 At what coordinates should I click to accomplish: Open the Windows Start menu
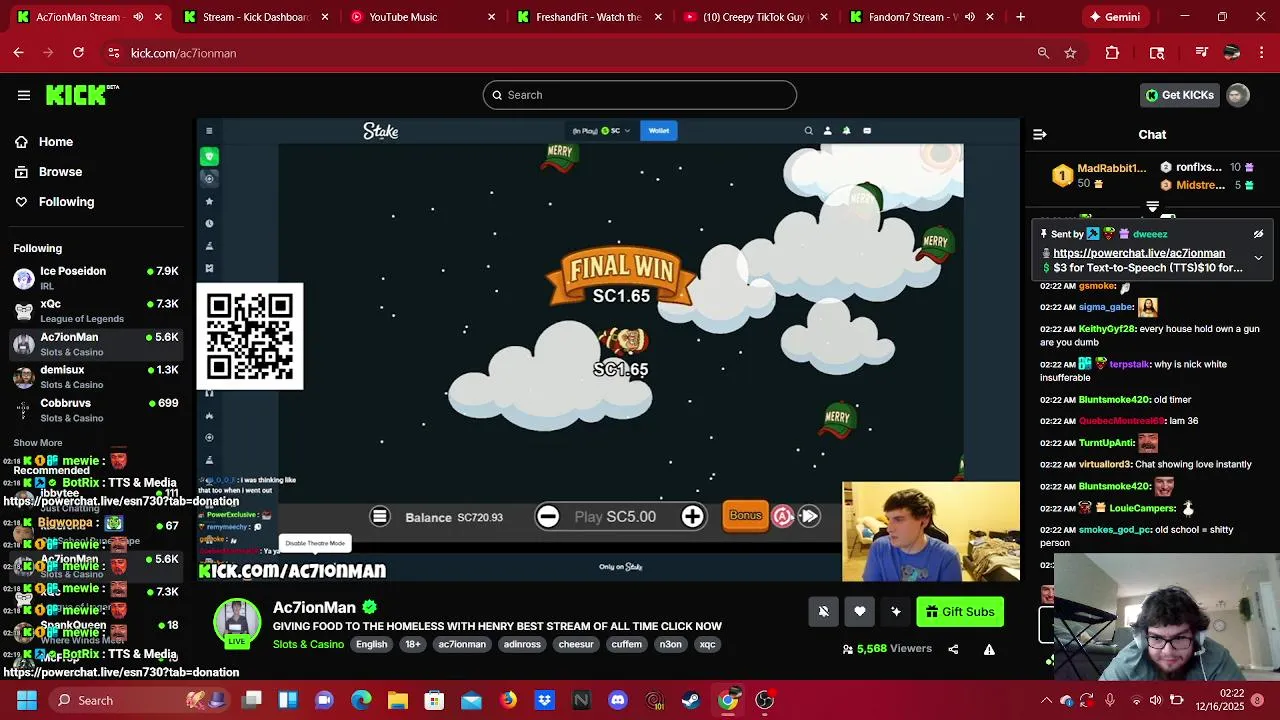(27, 700)
